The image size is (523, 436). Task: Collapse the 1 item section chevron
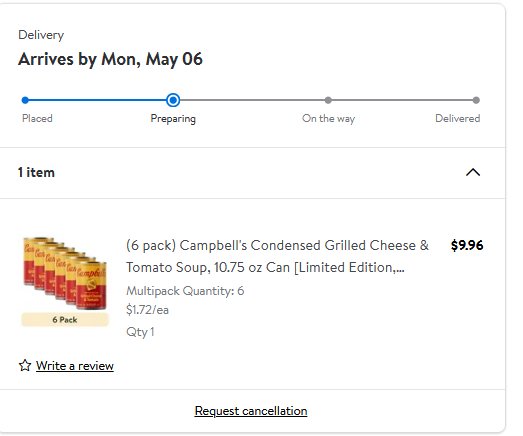coord(473,172)
